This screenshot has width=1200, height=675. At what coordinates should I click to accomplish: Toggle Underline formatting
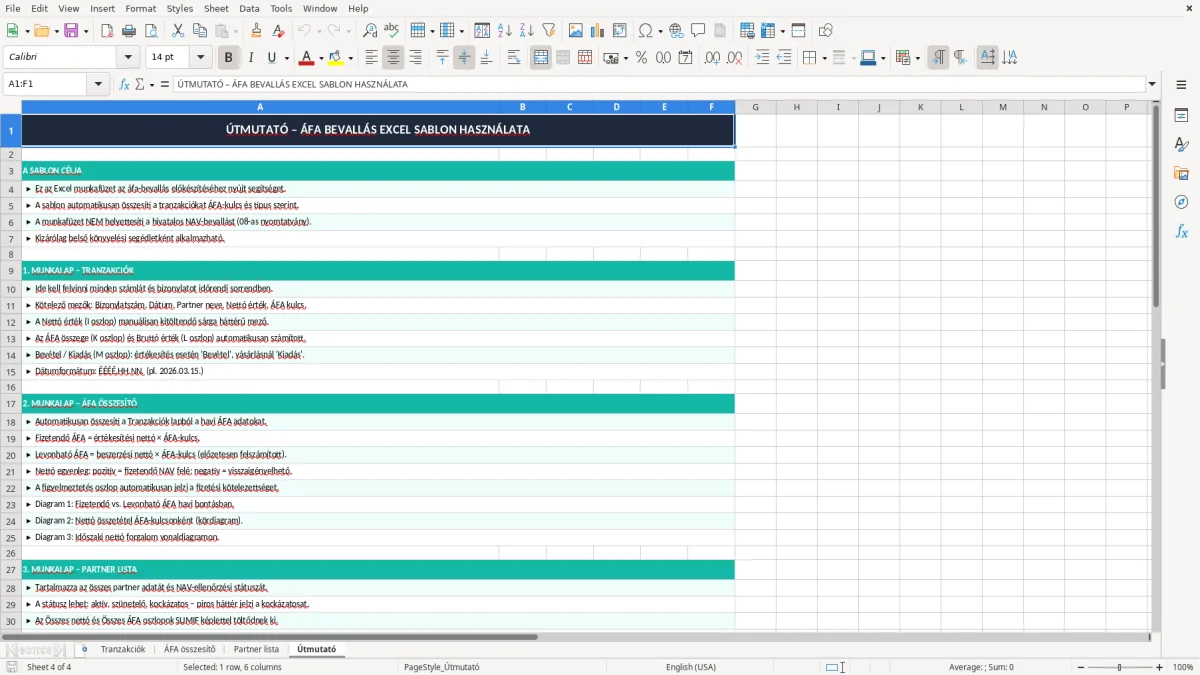pyautogui.click(x=272, y=58)
